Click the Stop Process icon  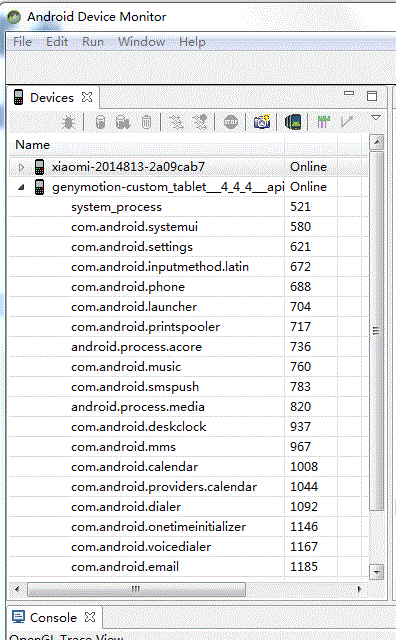pyautogui.click(x=231, y=122)
